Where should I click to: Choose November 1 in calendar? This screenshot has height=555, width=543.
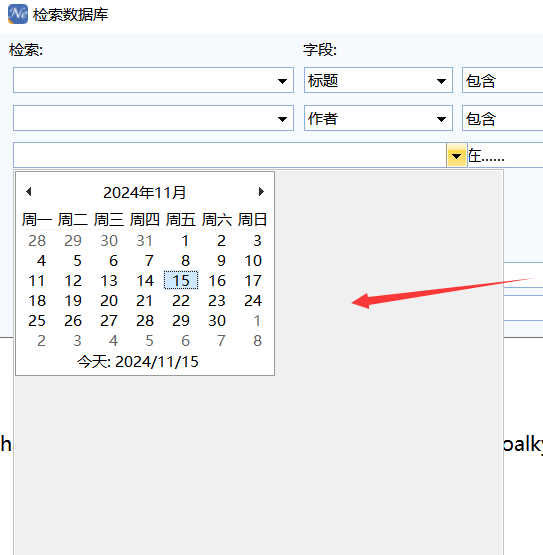click(185, 241)
